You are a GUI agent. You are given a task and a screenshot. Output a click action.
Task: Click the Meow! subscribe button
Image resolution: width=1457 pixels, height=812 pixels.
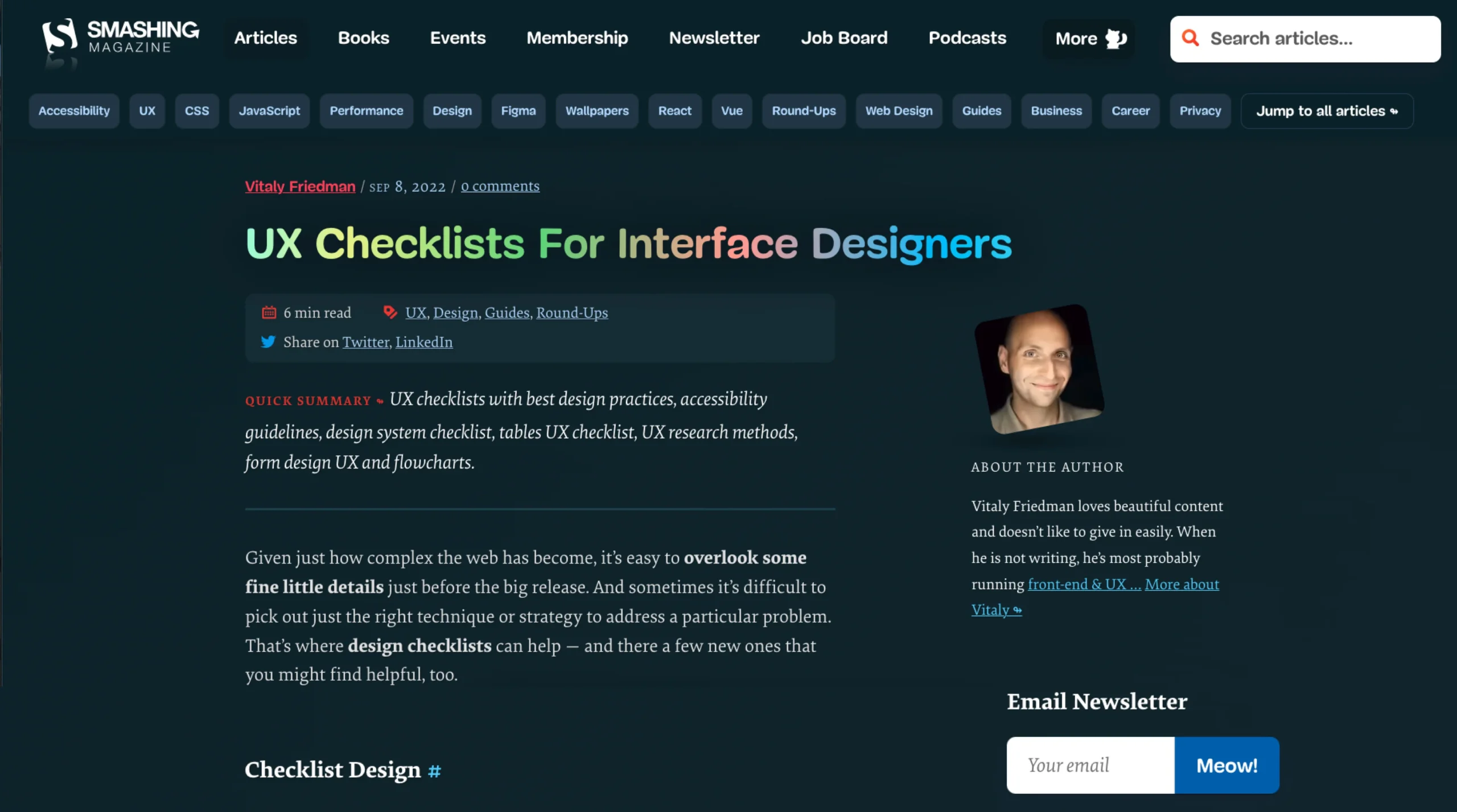[1227, 765]
